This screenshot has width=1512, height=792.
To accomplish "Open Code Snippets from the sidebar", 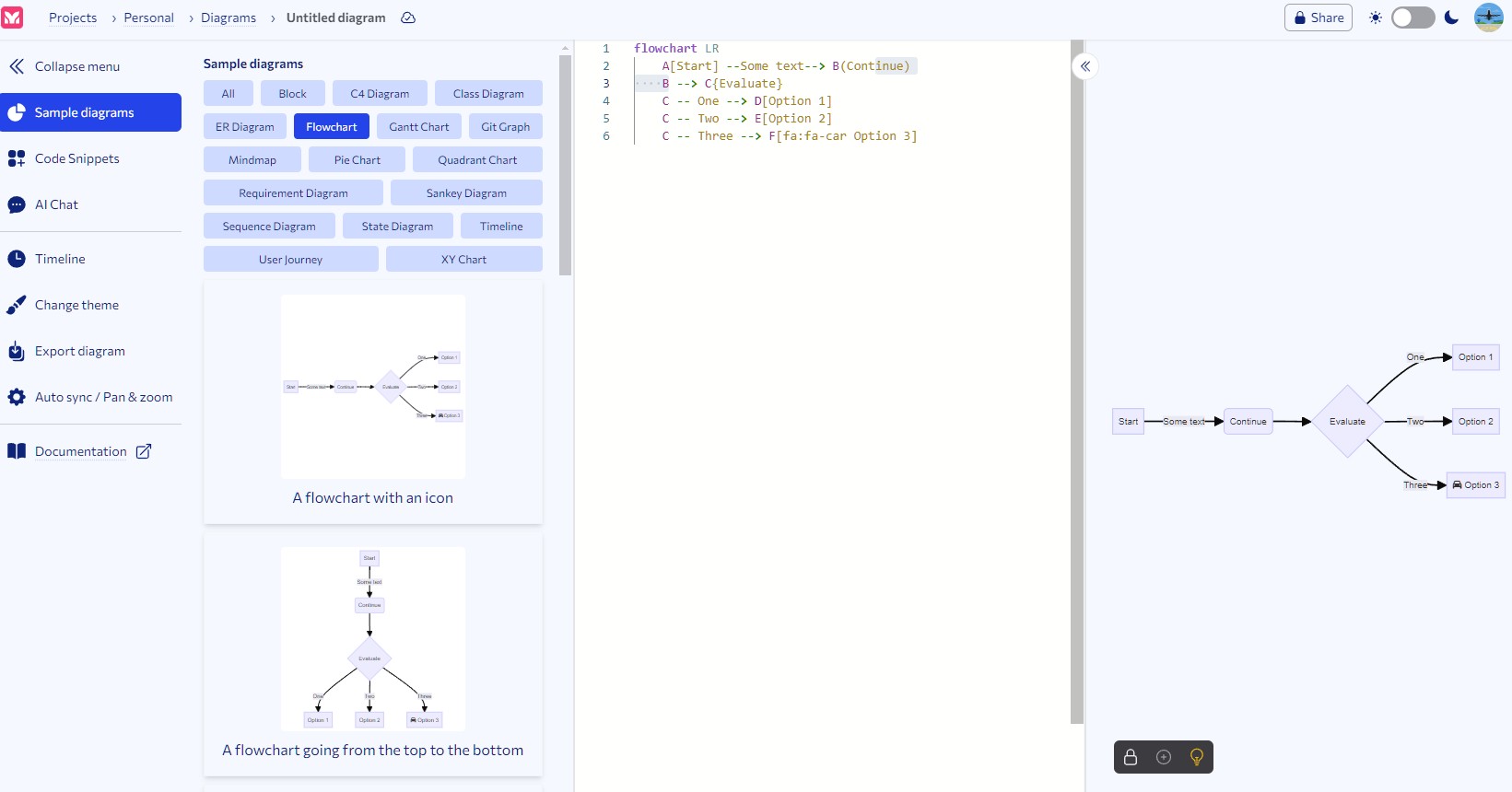I will tap(77, 158).
